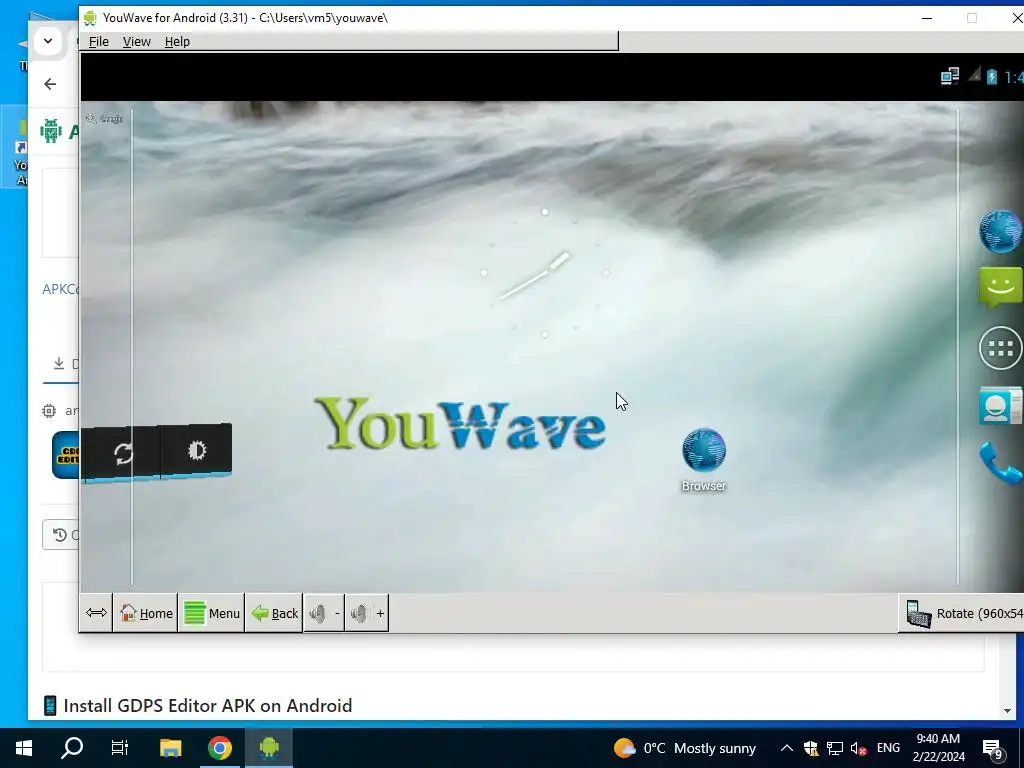Click the network tray icon
This screenshot has width=1024, height=768.
(x=835, y=748)
